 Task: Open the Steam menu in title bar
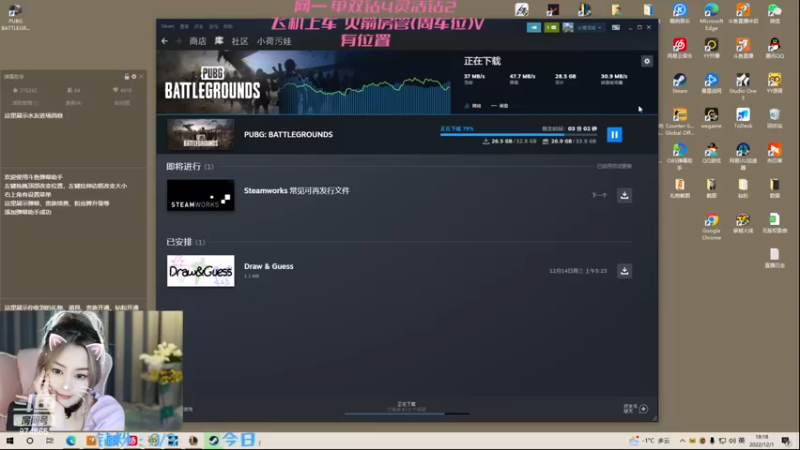pos(167,26)
